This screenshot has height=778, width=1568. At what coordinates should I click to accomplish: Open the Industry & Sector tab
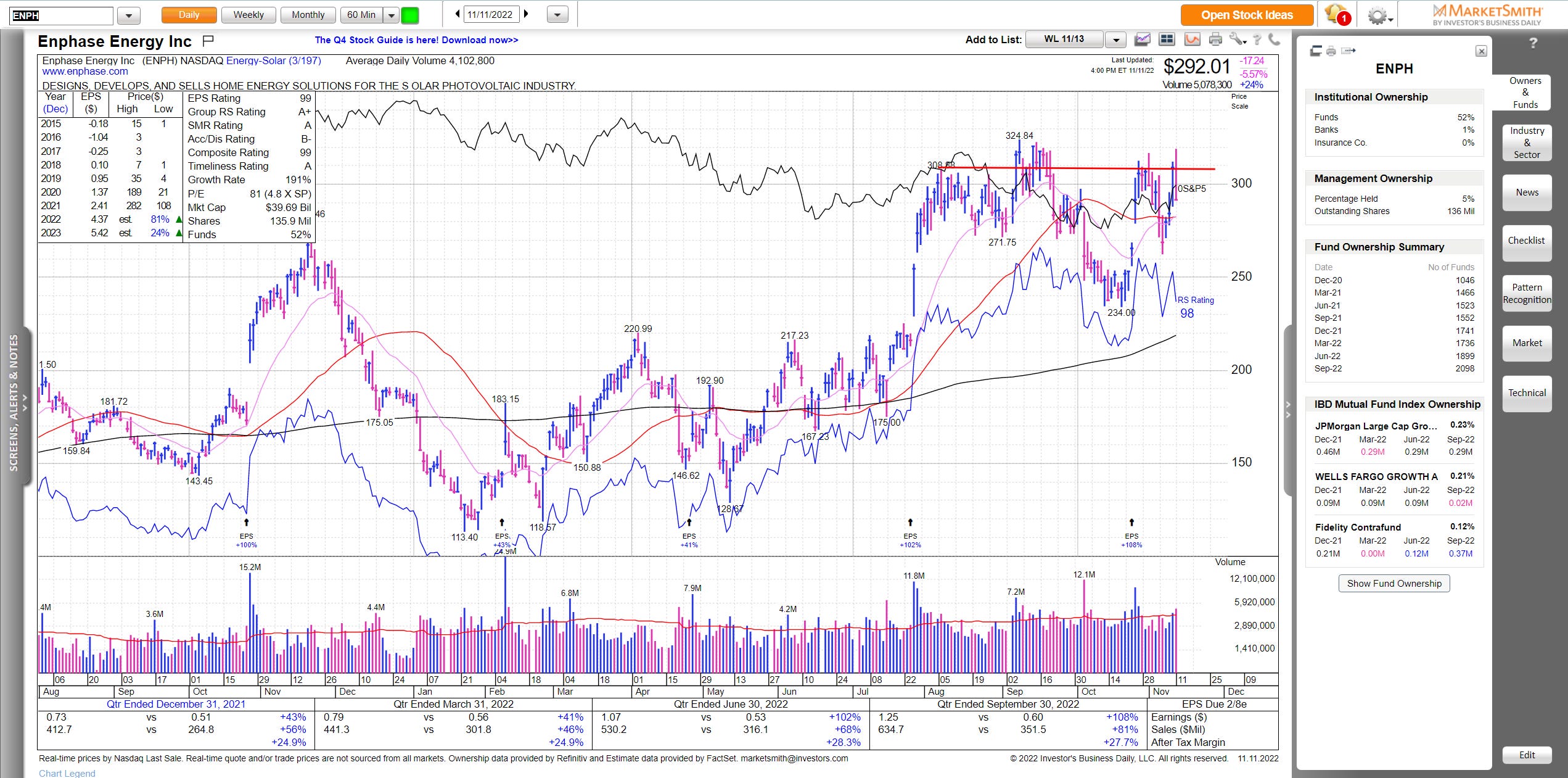click(x=1527, y=143)
